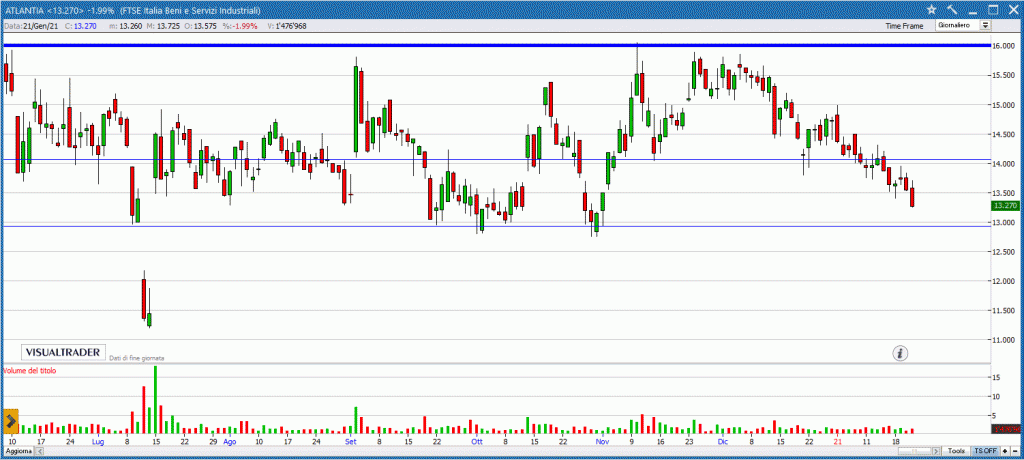The height and width of the screenshot is (460, 1024).
Task: Click the 'Set' month label on axis
Action: tap(351, 442)
